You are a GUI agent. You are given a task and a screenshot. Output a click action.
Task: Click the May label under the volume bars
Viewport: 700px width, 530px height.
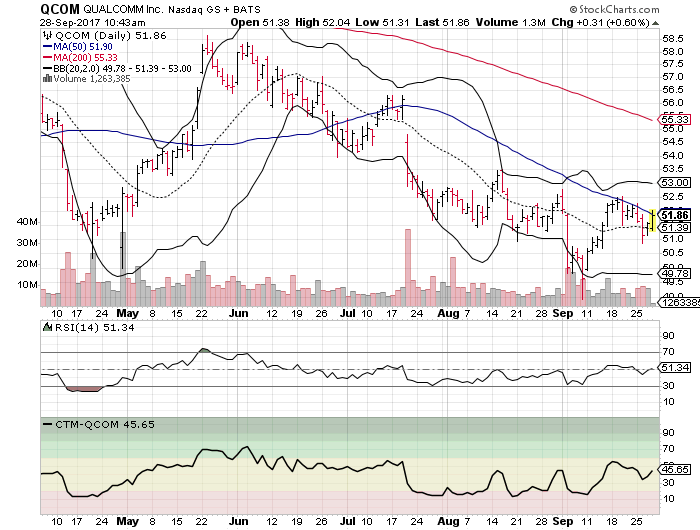[x=128, y=313]
